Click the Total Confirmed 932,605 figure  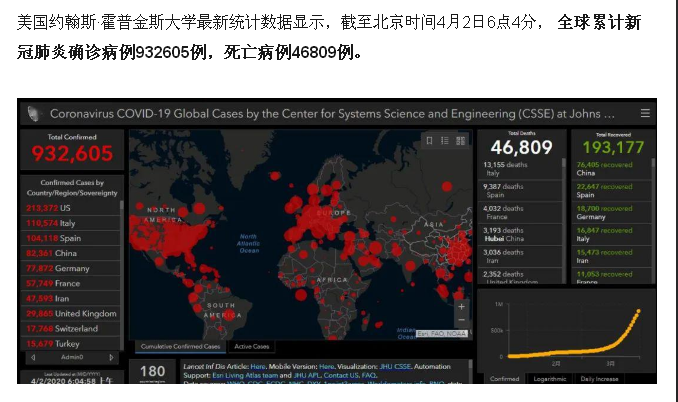72,153
